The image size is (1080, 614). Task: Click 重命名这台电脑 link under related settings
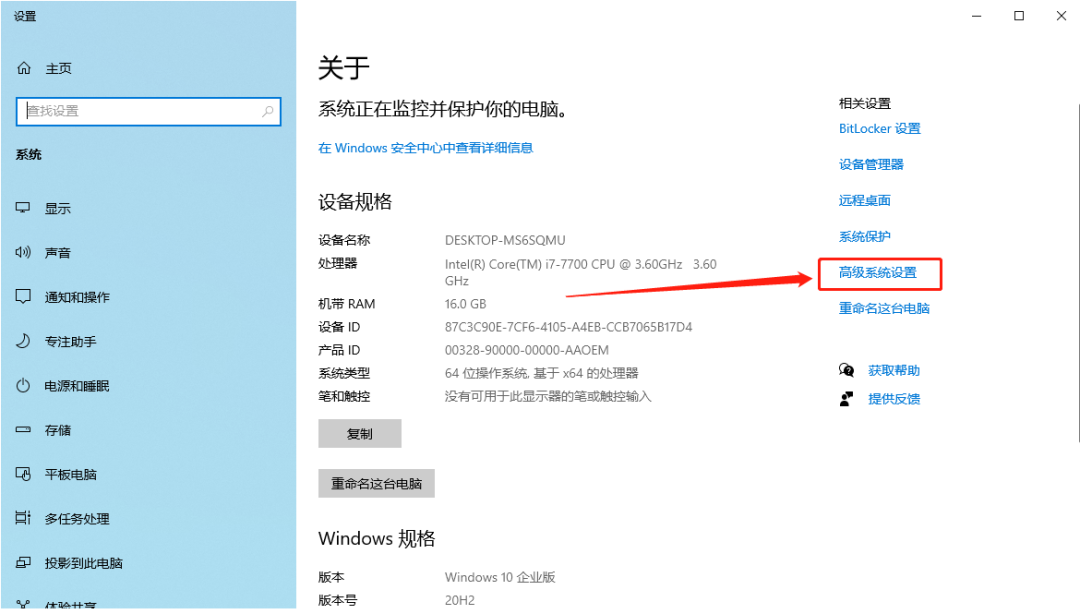pyautogui.click(x=884, y=309)
